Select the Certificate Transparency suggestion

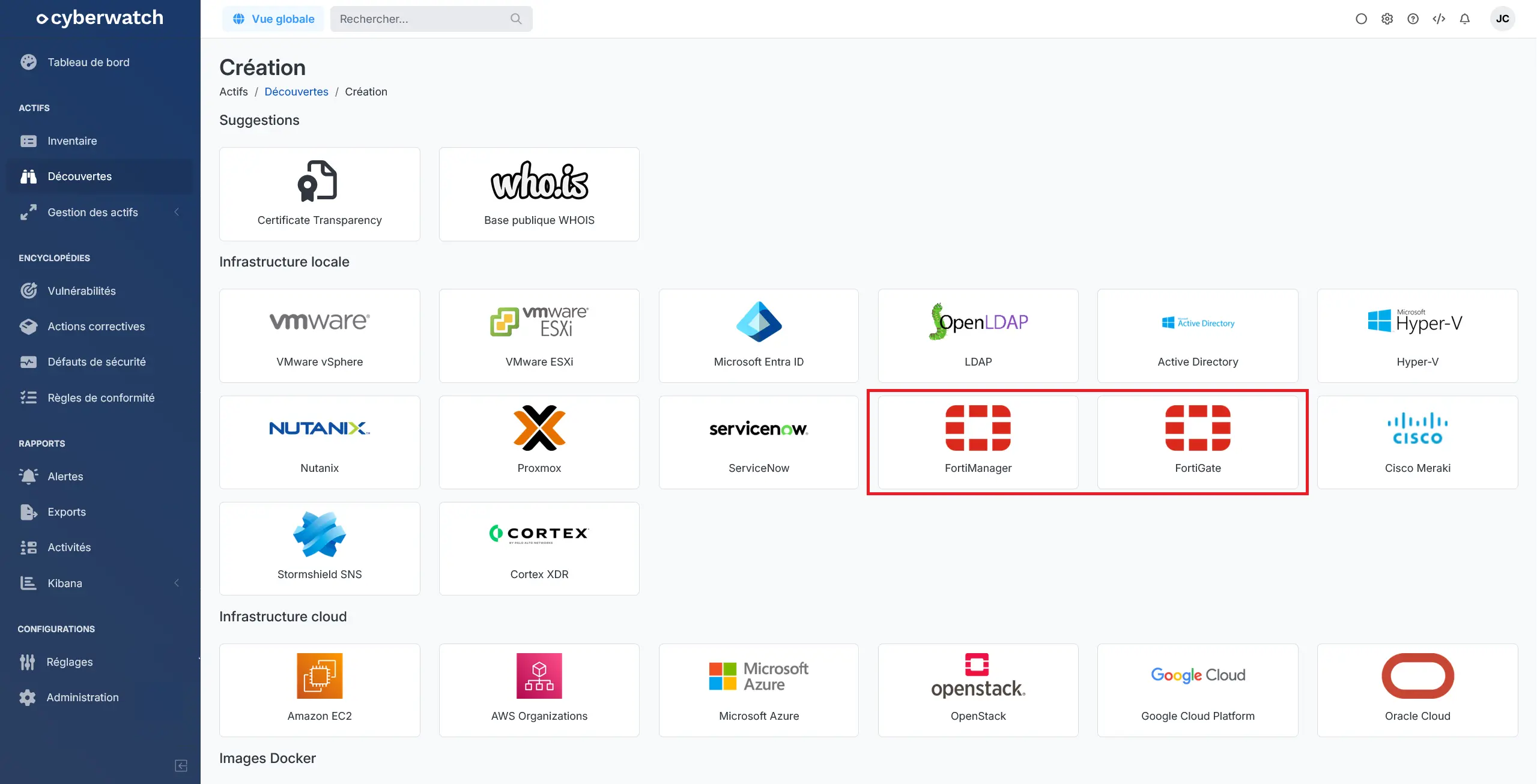320,194
